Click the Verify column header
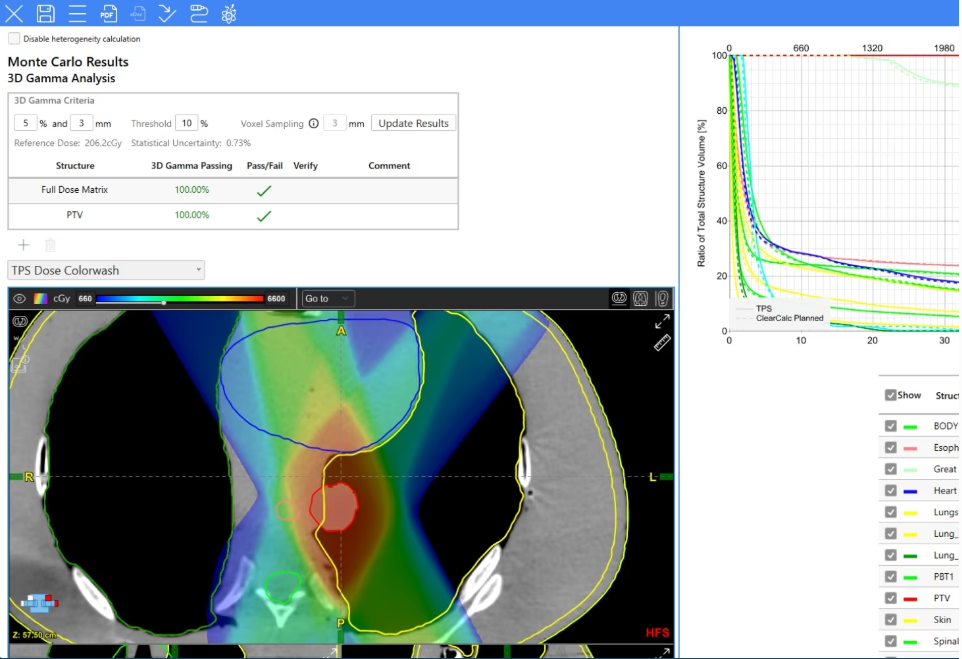 tap(306, 166)
